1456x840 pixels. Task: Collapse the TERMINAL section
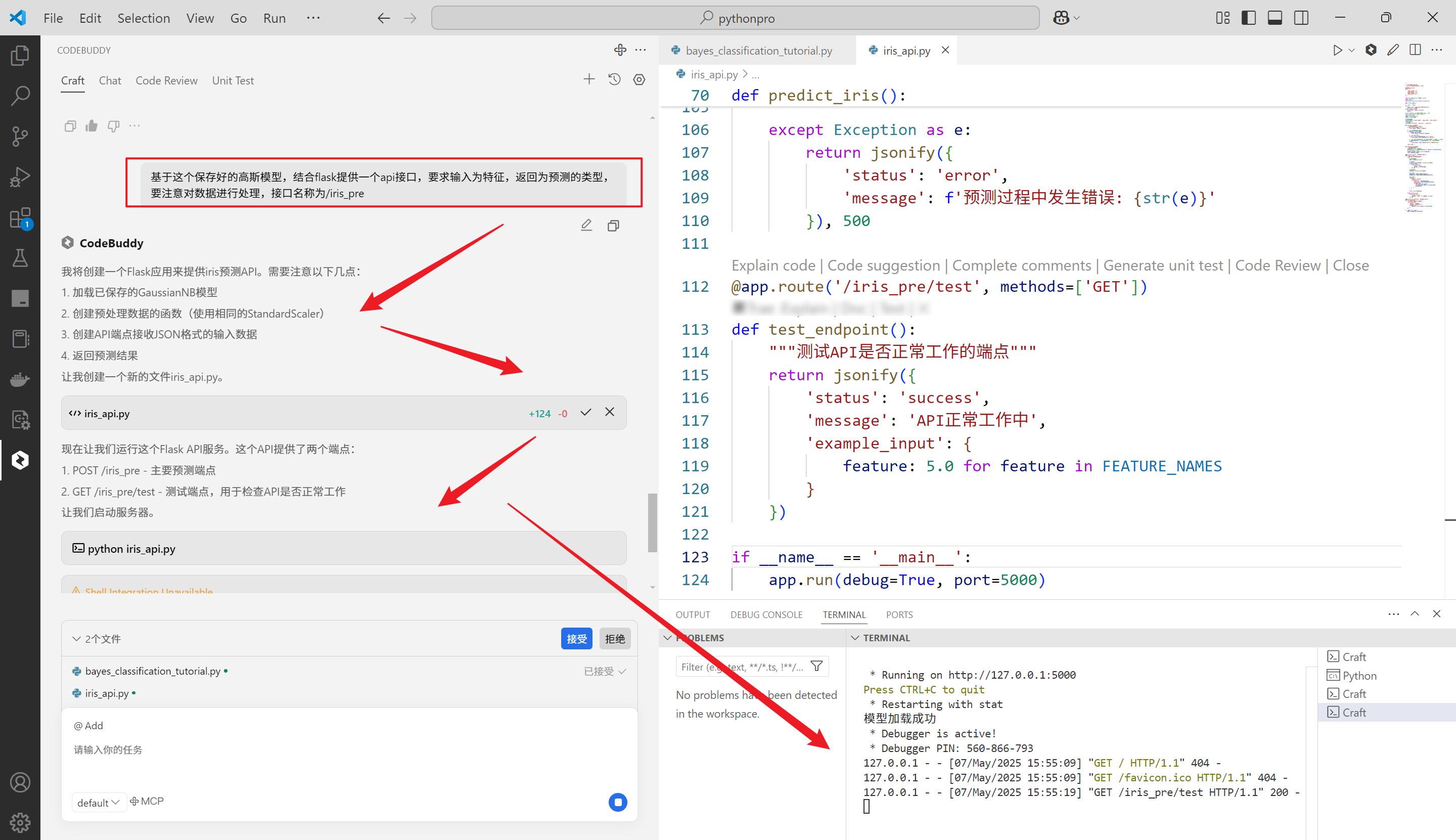(x=855, y=638)
